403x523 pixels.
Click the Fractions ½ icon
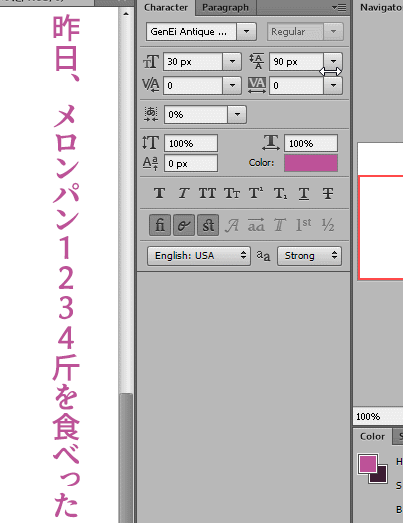328,225
